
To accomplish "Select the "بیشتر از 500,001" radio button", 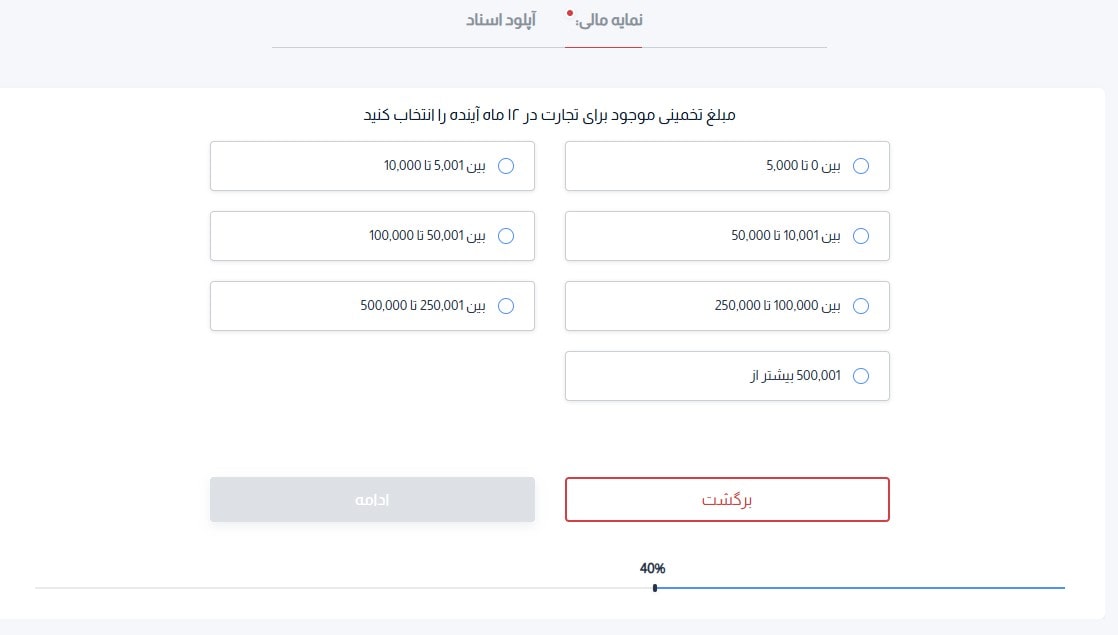I will pyautogui.click(x=861, y=376).
